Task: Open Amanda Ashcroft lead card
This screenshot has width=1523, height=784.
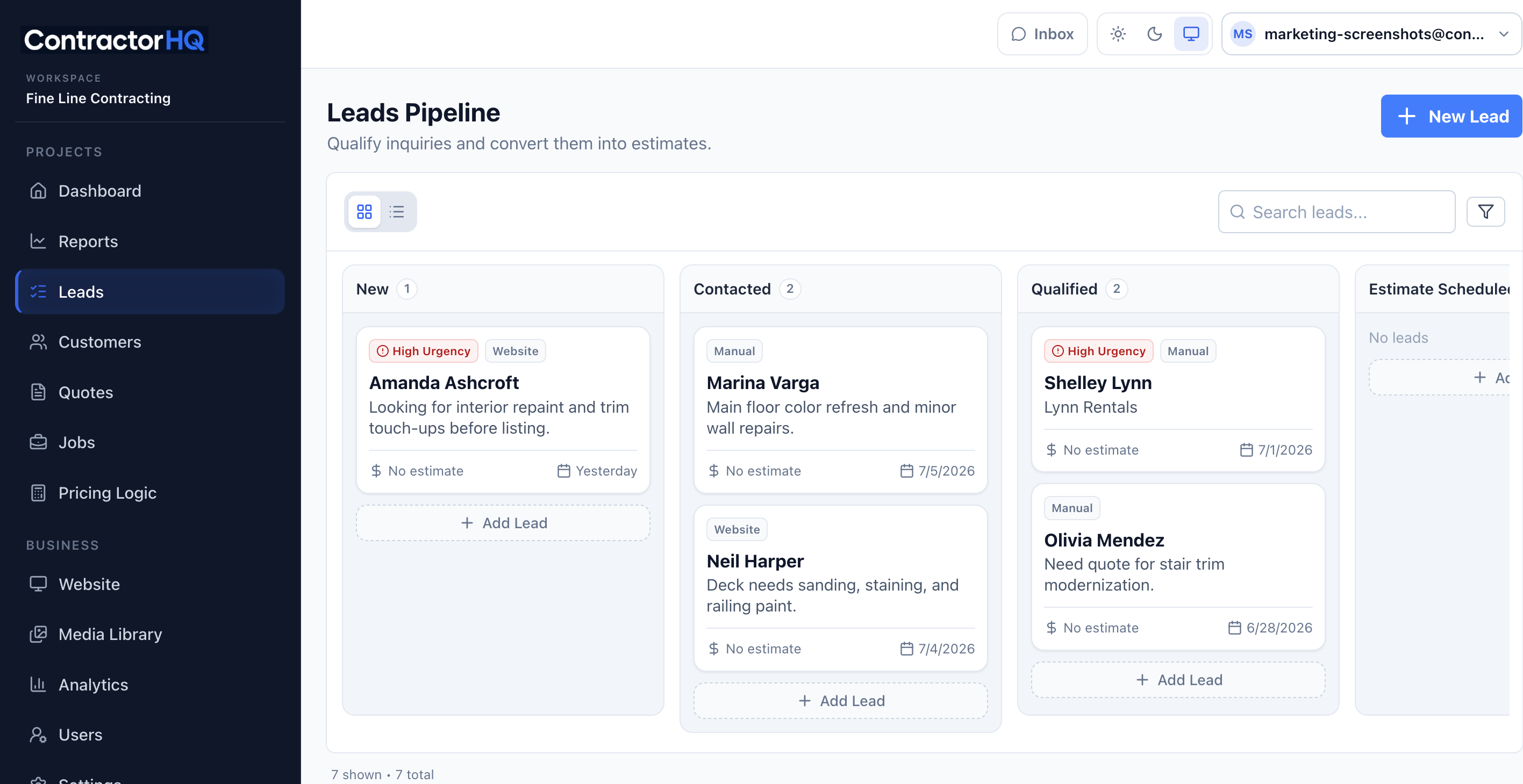Action: tap(503, 410)
